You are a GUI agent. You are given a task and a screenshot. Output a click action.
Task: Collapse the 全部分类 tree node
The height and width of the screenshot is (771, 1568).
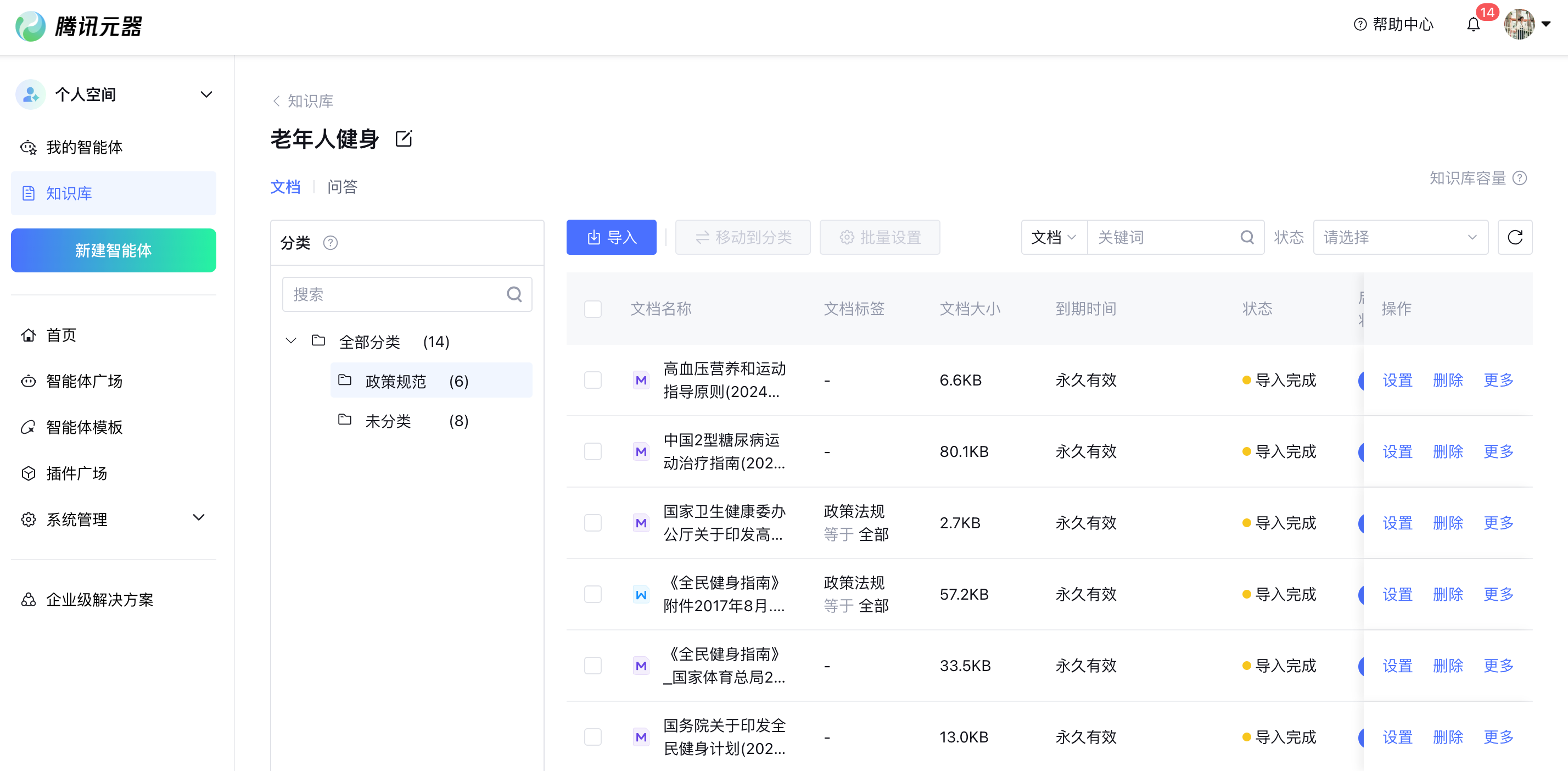291,341
